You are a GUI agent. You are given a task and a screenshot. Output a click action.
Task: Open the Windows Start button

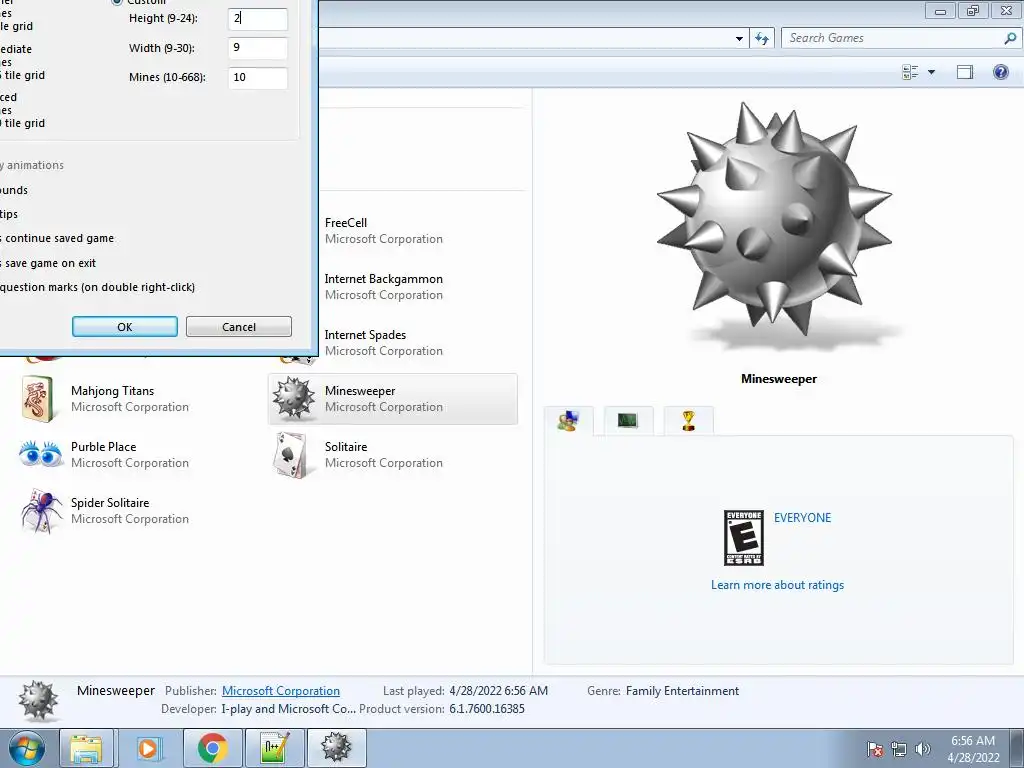(x=27, y=748)
